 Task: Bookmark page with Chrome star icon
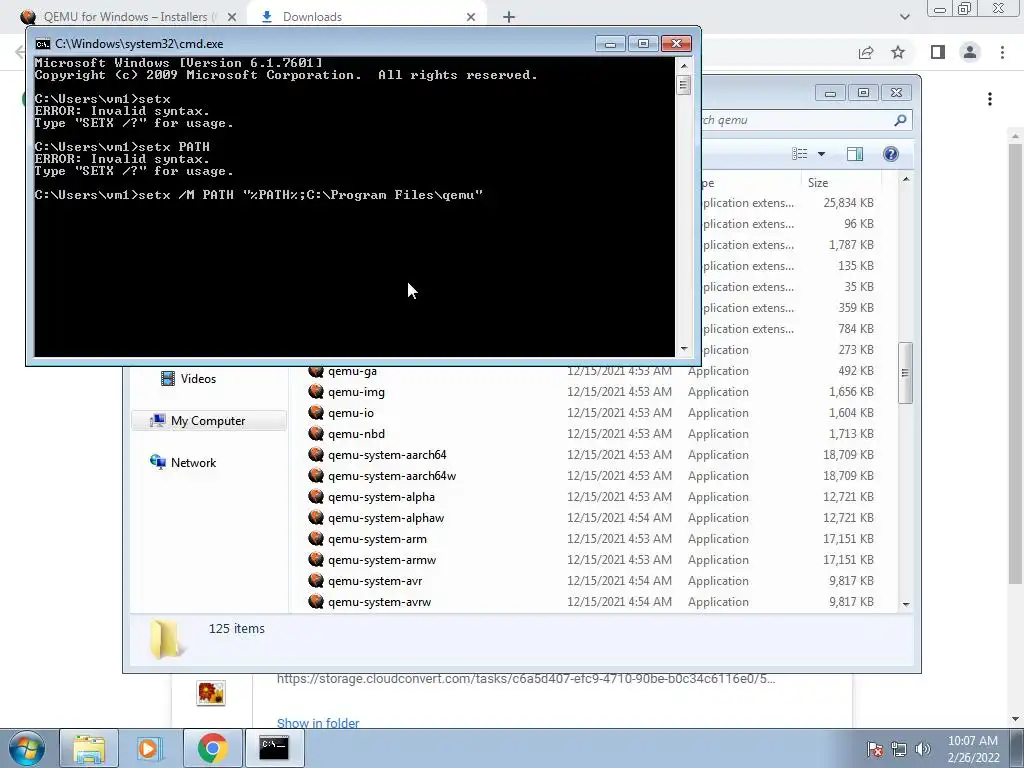click(898, 52)
